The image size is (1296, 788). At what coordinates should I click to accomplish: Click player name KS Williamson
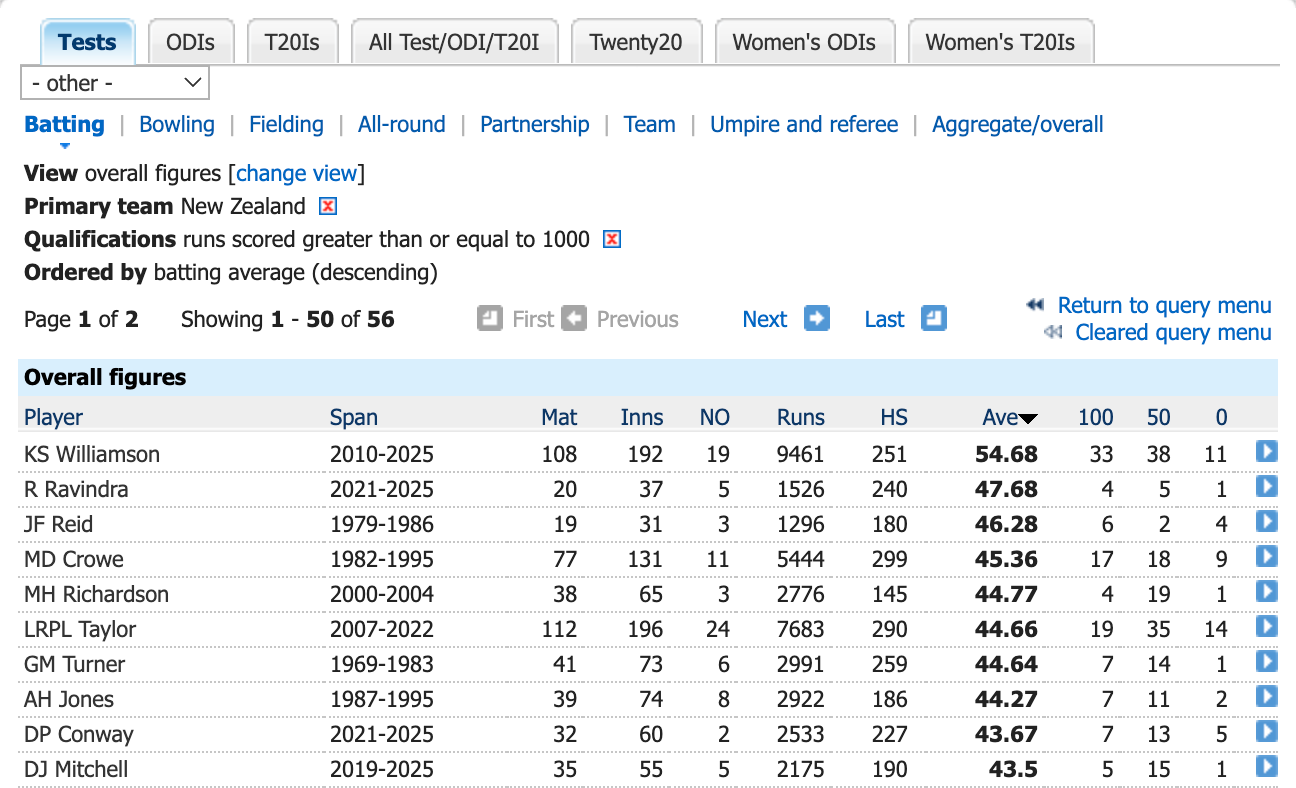[x=92, y=454]
